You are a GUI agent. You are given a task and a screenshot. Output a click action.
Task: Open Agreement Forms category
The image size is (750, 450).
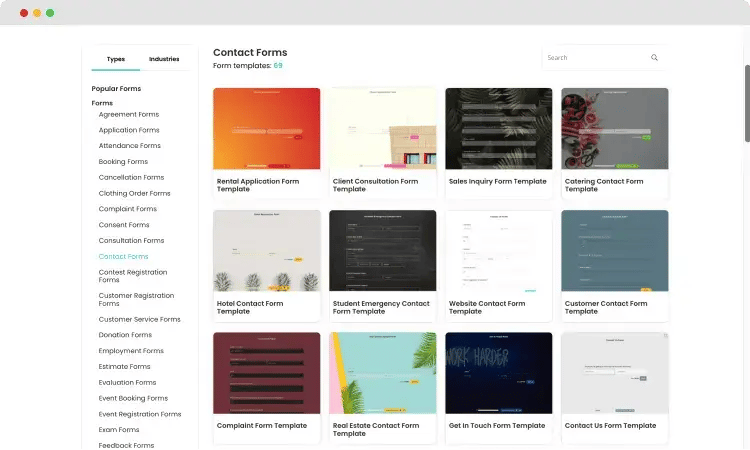click(x=128, y=114)
